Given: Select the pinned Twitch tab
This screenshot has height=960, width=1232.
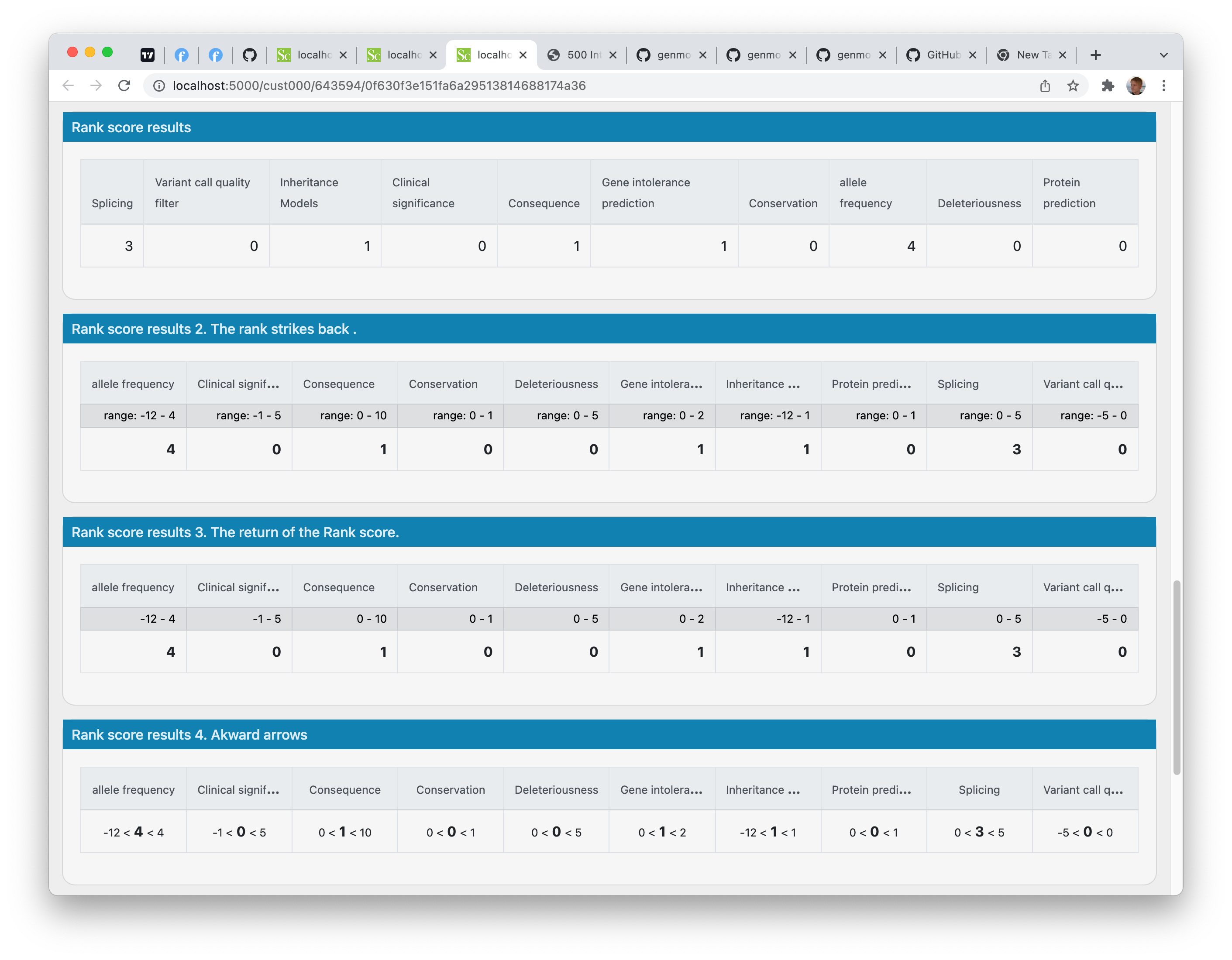Looking at the screenshot, I should click(x=148, y=55).
